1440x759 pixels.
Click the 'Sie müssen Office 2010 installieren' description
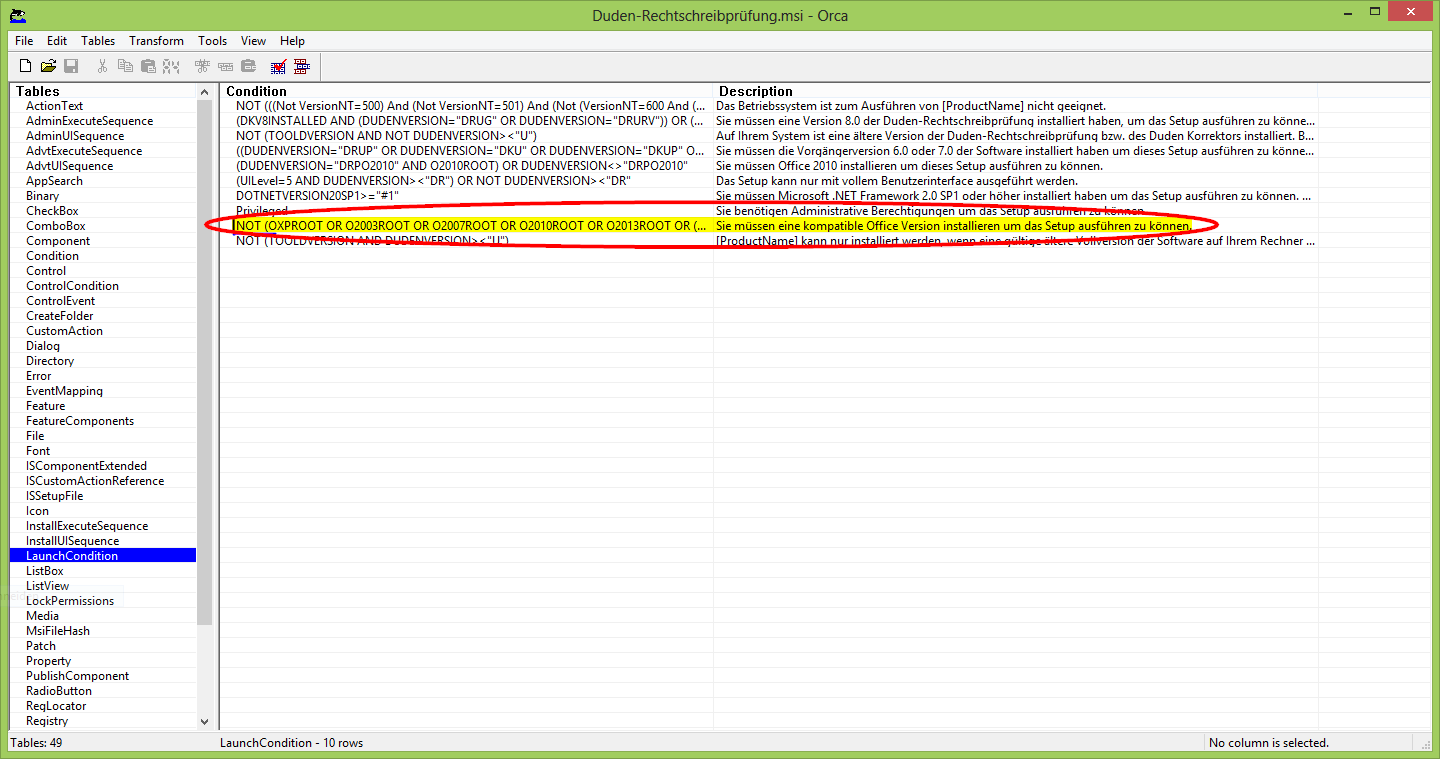(x=1015, y=166)
